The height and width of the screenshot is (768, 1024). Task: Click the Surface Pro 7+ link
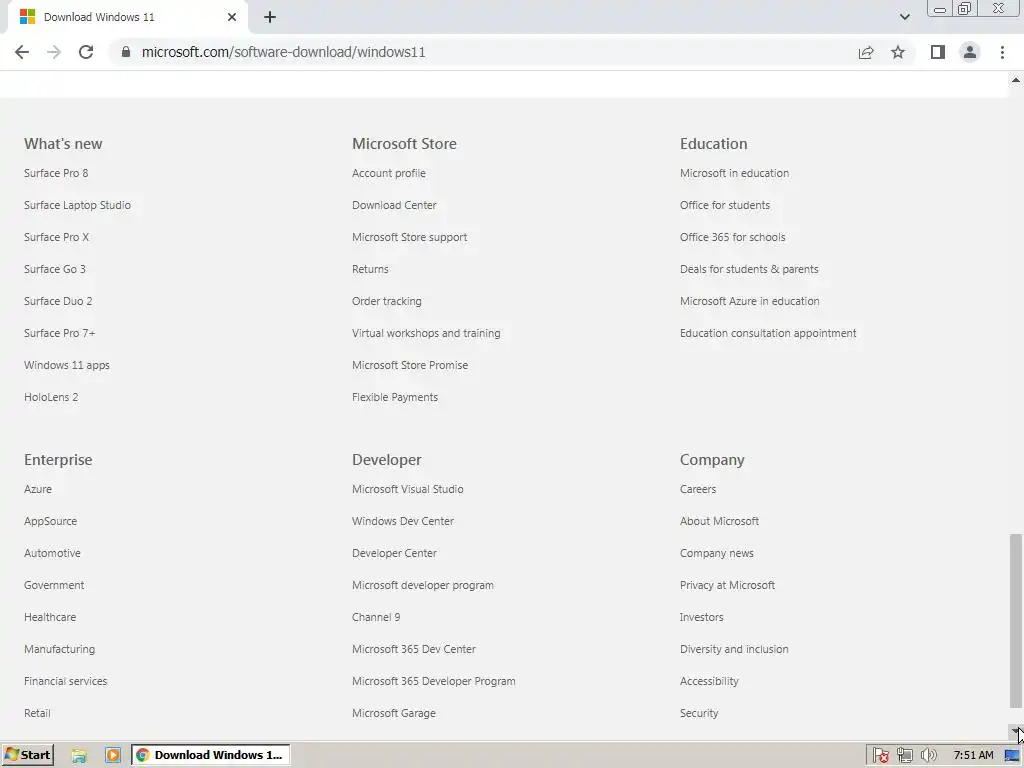pyautogui.click(x=59, y=333)
